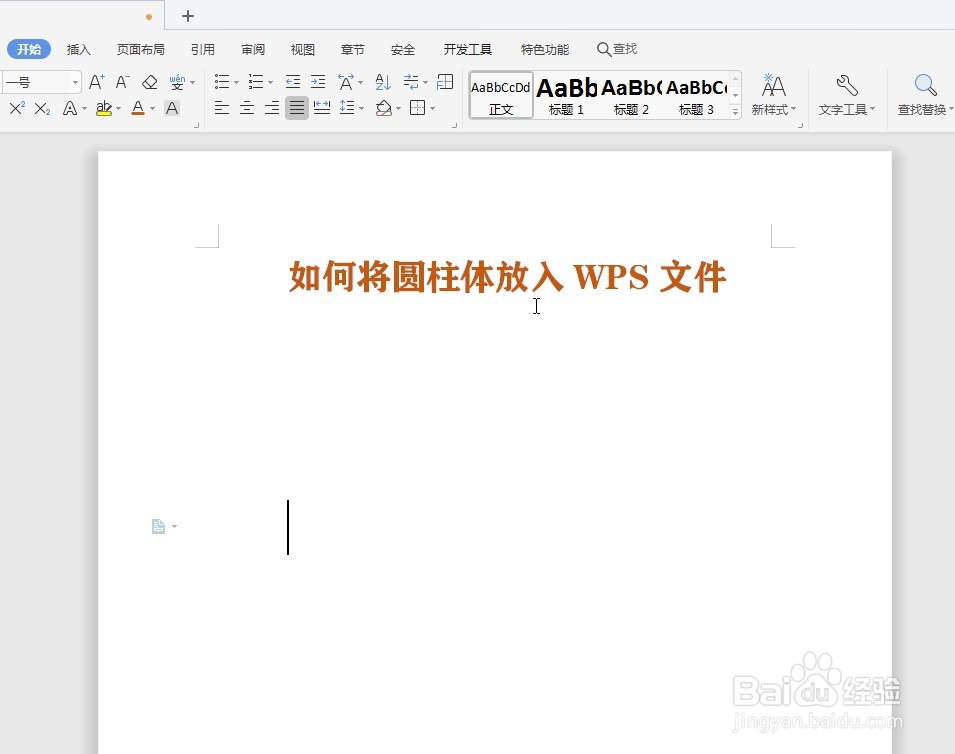Open the font color picker
Screen dimensions: 955x754
tap(138, 108)
